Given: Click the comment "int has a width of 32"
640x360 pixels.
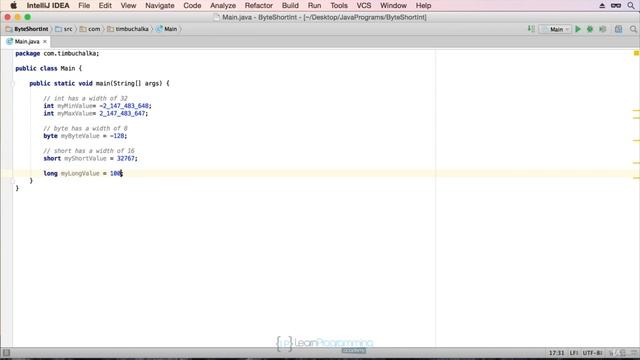Looking at the screenshot, I should point(85,98).
